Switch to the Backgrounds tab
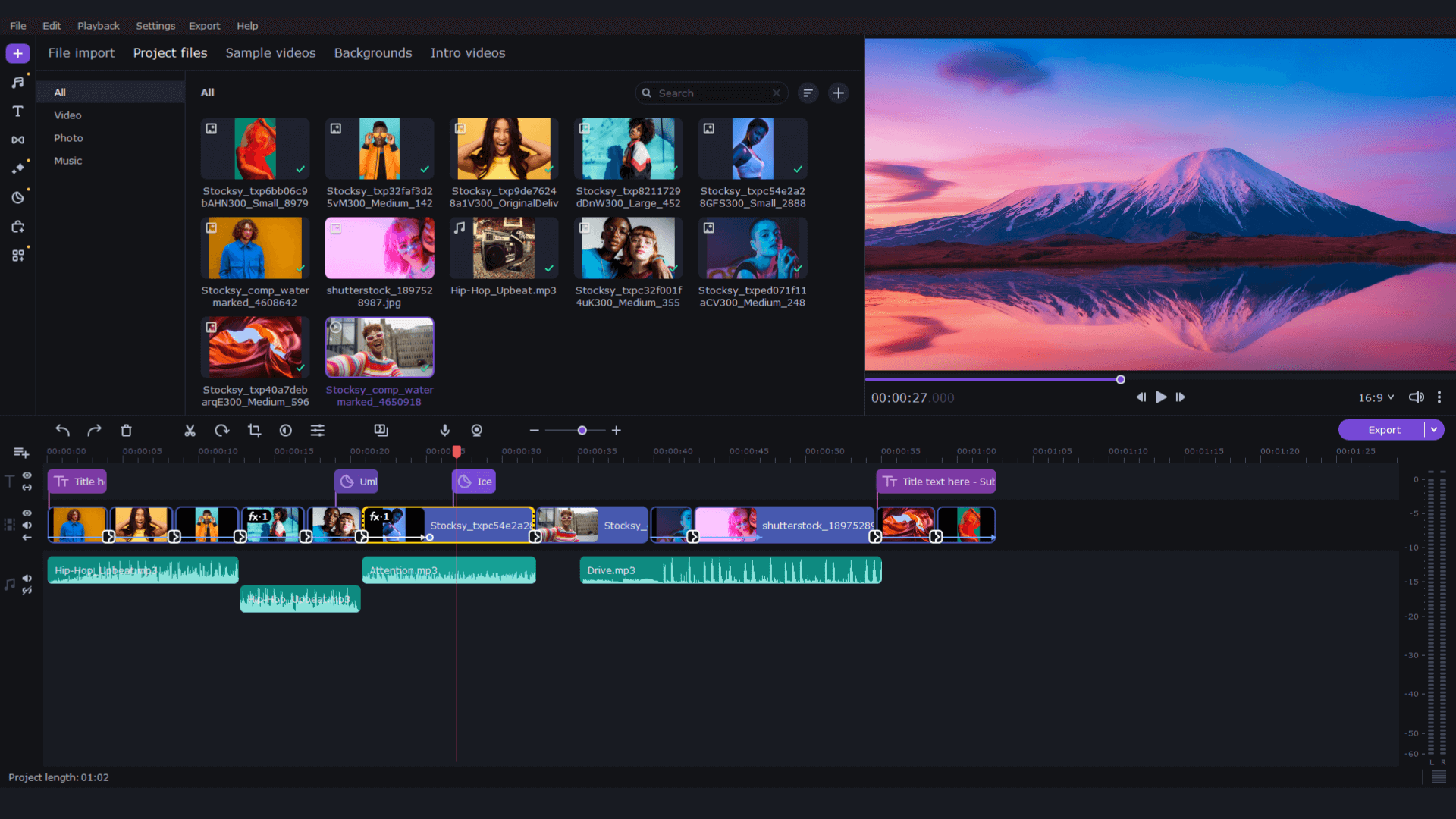The height and width of the screenshot is (819, 1456). tap(373, 53)
